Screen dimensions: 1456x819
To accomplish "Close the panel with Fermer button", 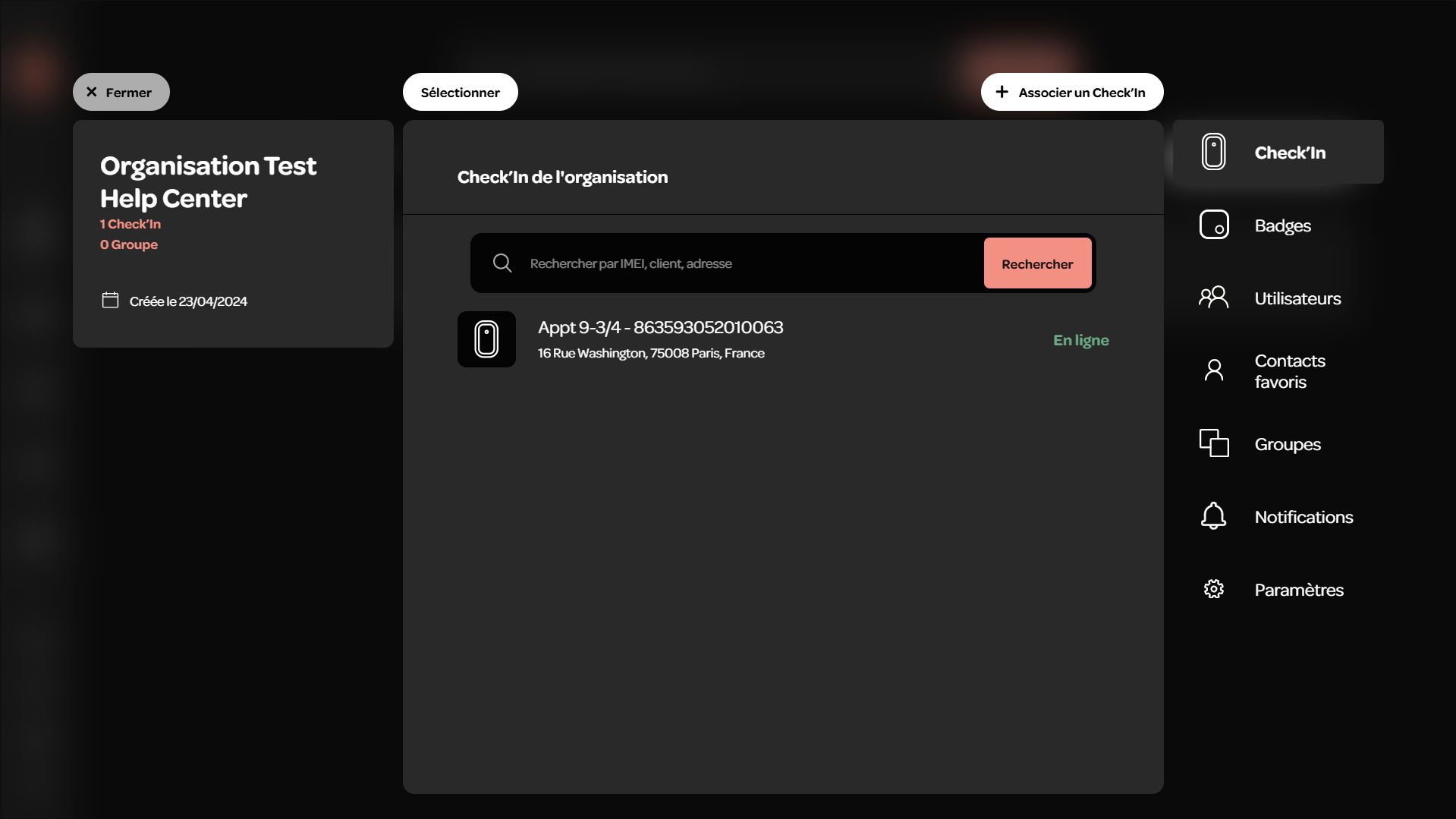I will pos(121,92).
